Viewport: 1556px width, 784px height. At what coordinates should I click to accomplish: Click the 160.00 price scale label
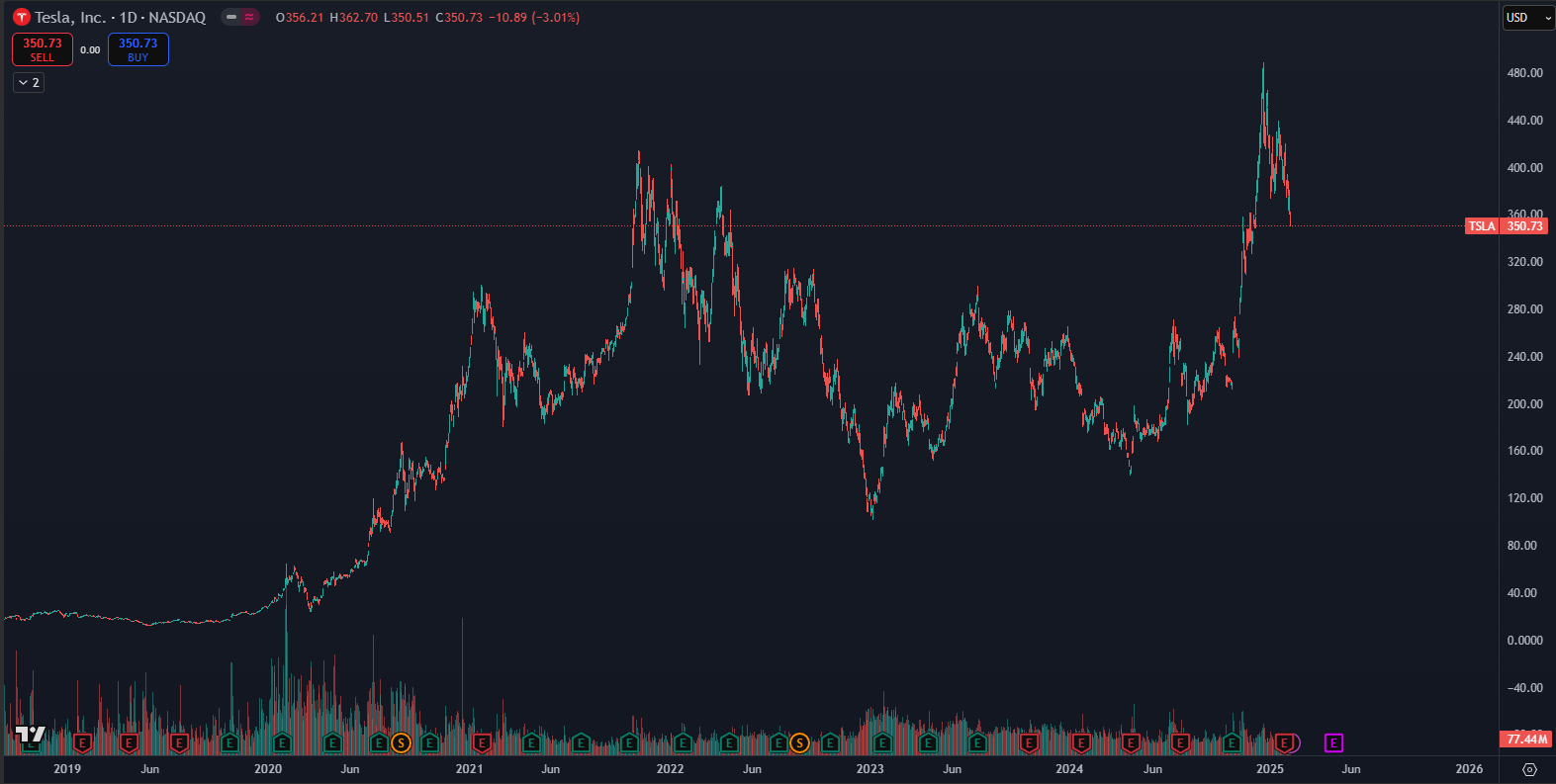coord(1524,451)
